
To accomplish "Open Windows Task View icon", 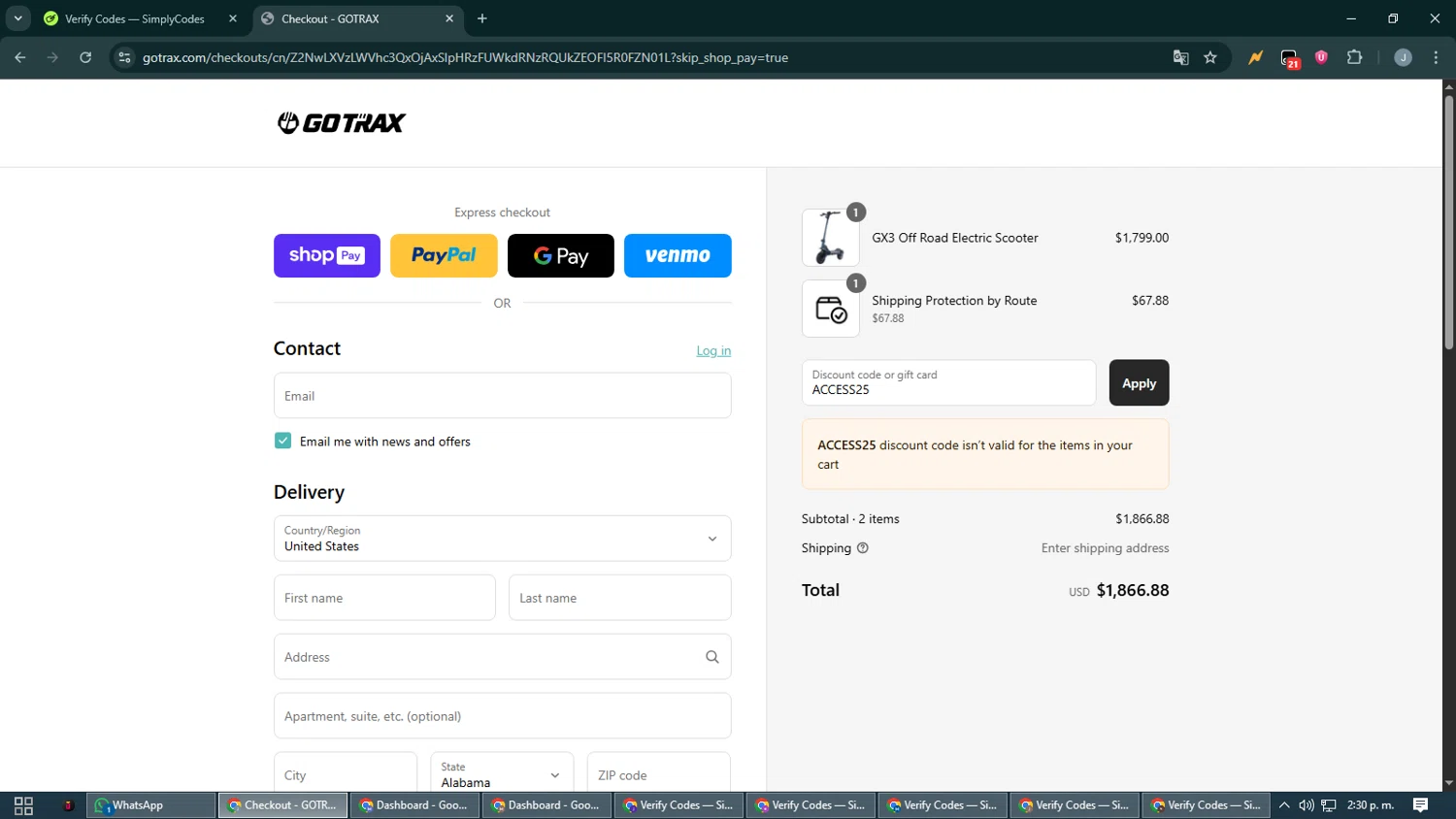I will coord(23,805).
